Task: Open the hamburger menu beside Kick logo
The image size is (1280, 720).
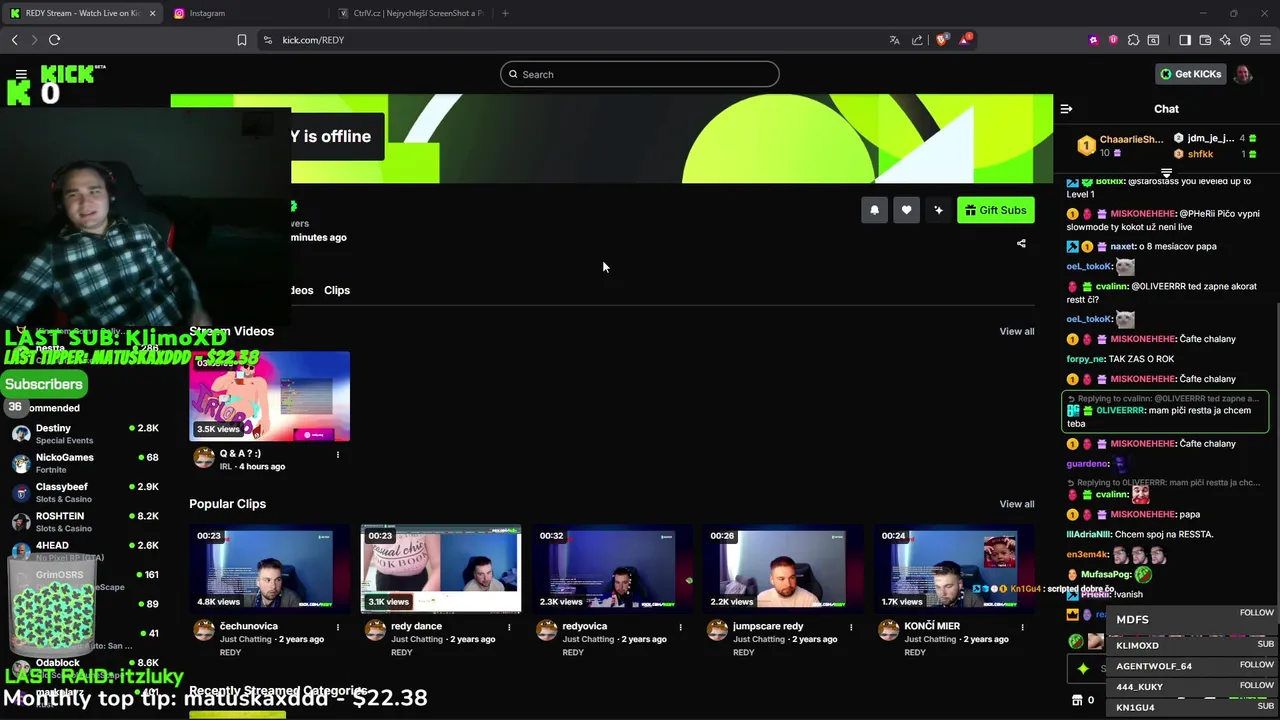Action: click(x=21, y=74)
